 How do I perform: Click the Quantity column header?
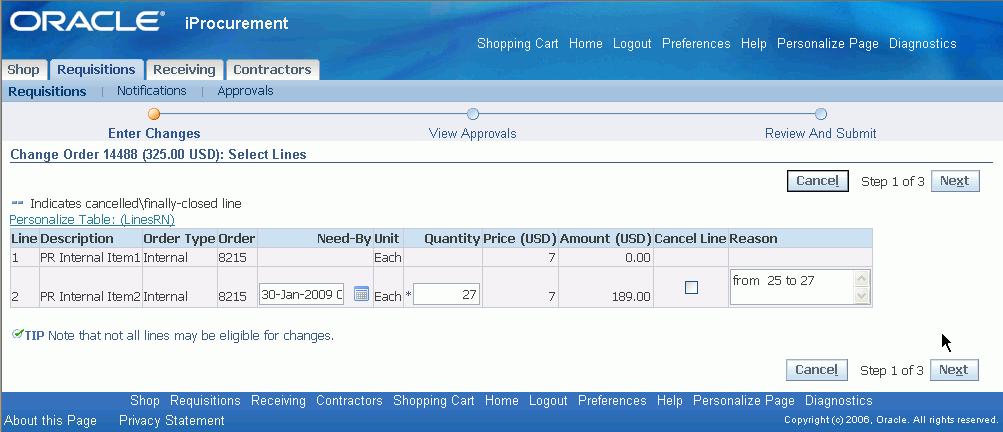pyautogui.click(x=443, y=239)
